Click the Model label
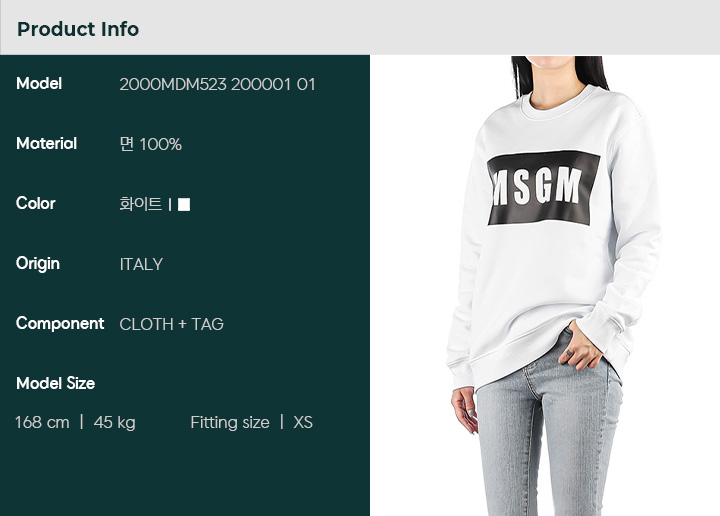 pyautogui.click(x=39, y=84)
